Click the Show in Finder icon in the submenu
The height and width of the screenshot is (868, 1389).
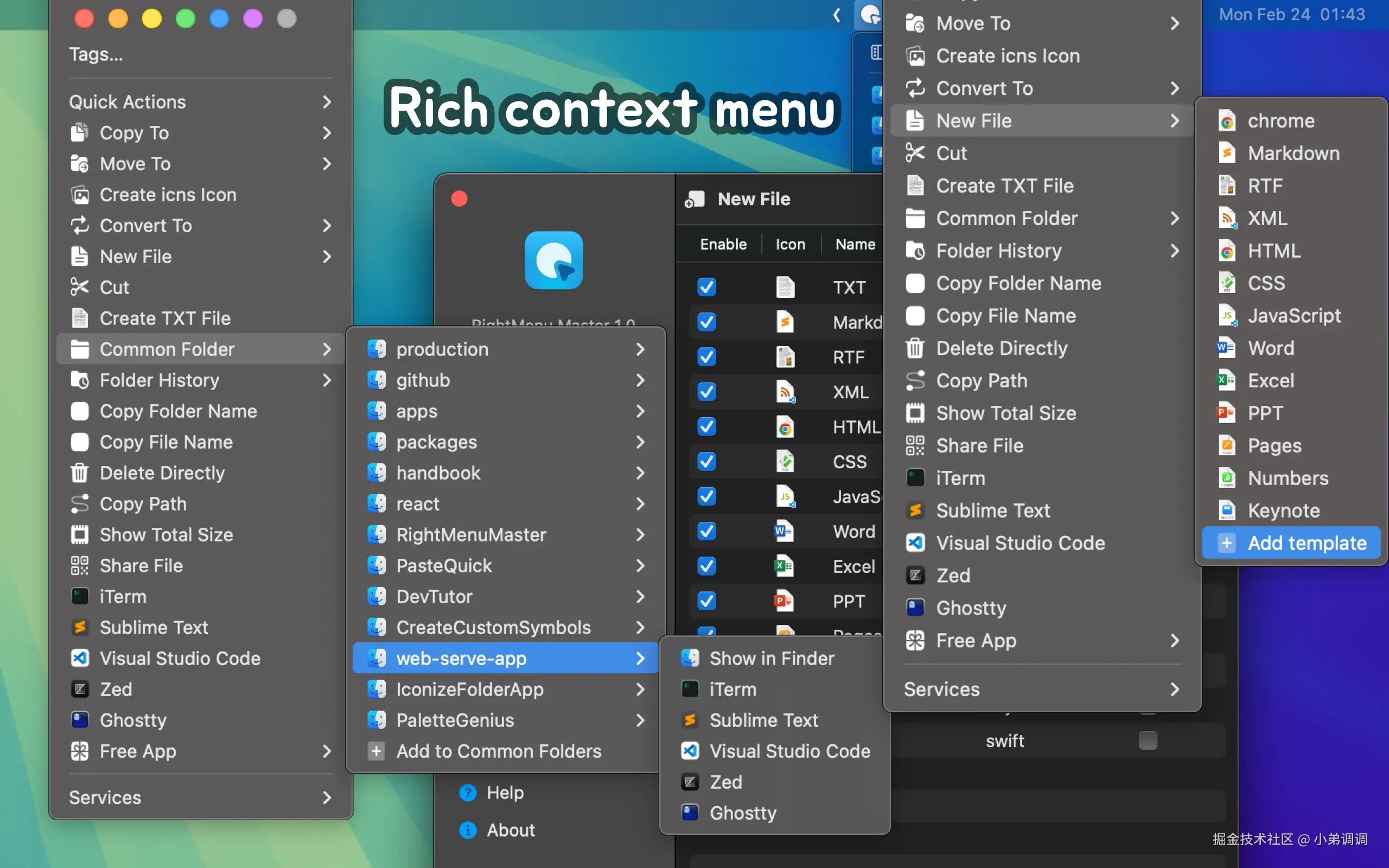690,659
